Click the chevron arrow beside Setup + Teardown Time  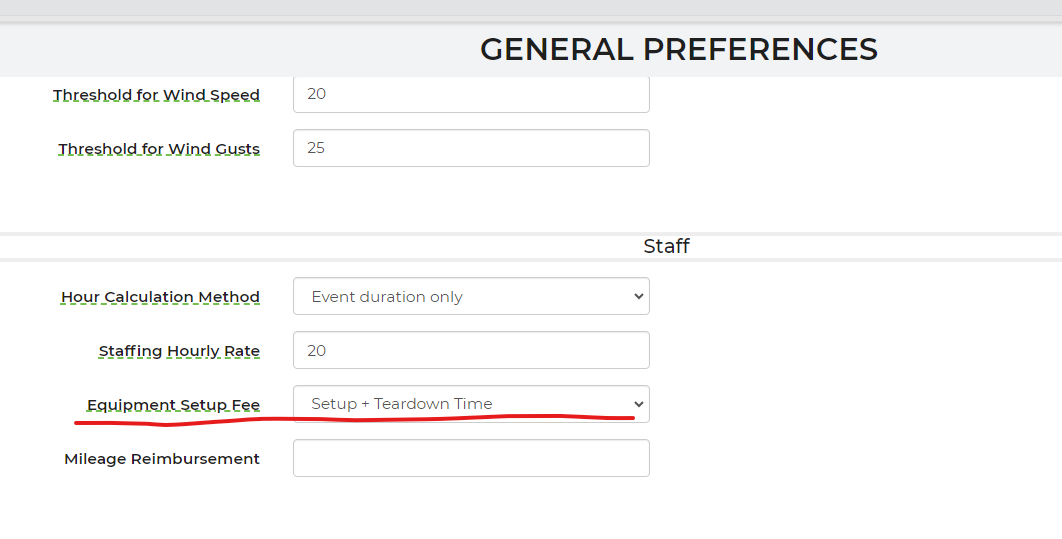tap(639, 404)
